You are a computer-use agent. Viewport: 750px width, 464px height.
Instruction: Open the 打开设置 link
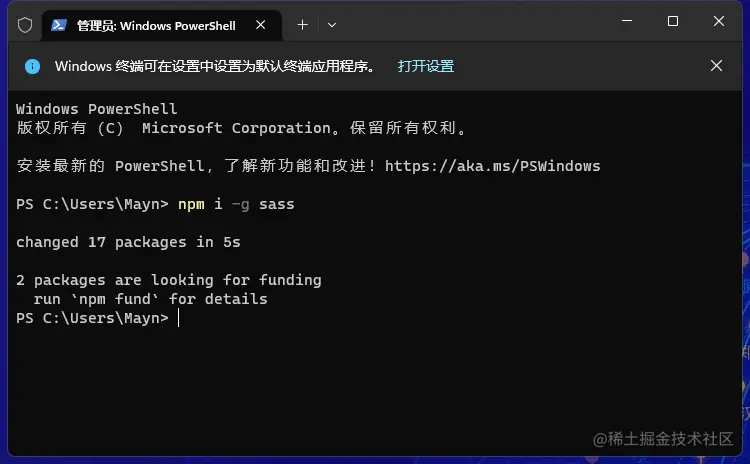(x=426, y=66)
